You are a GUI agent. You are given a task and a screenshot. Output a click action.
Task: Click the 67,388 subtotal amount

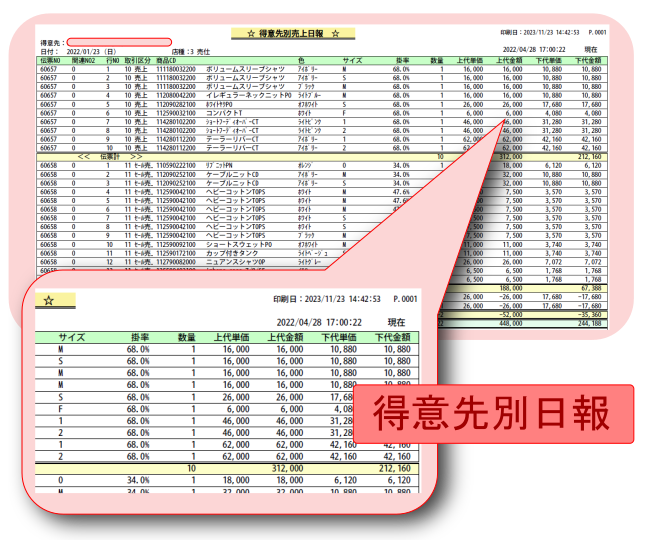click(x=590, y=288)
